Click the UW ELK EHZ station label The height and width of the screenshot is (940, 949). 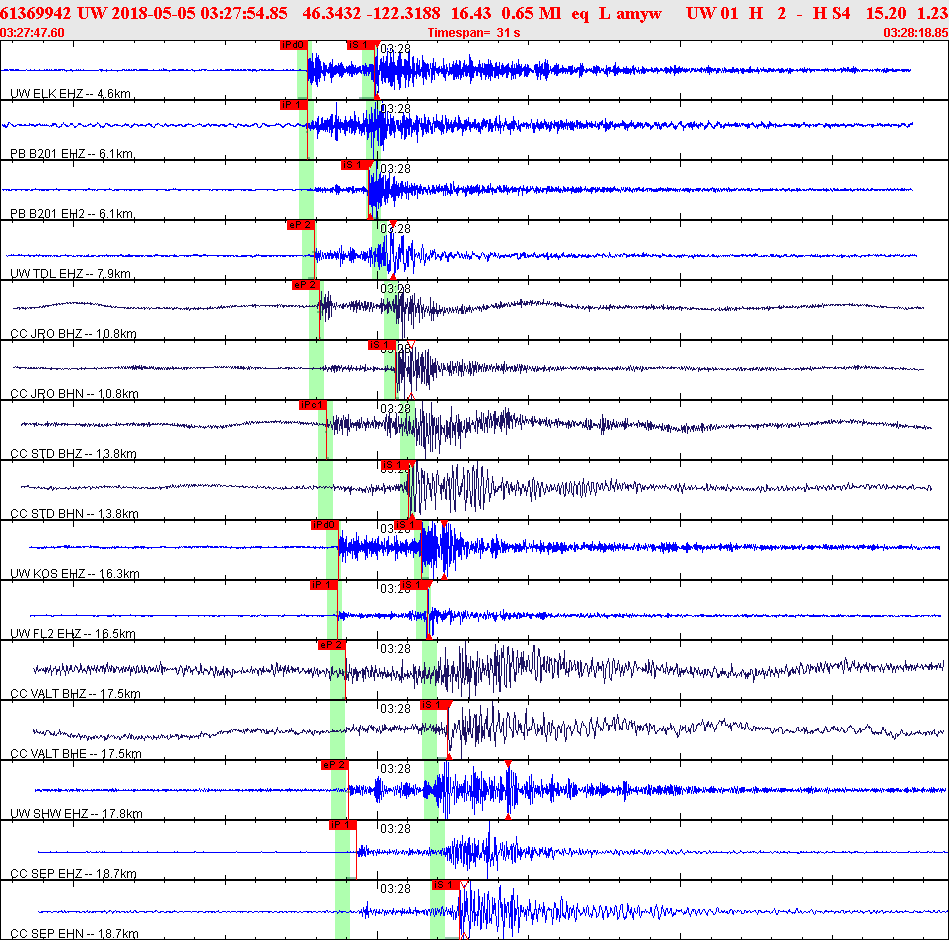pyautogui.click(x=70, y=94)
